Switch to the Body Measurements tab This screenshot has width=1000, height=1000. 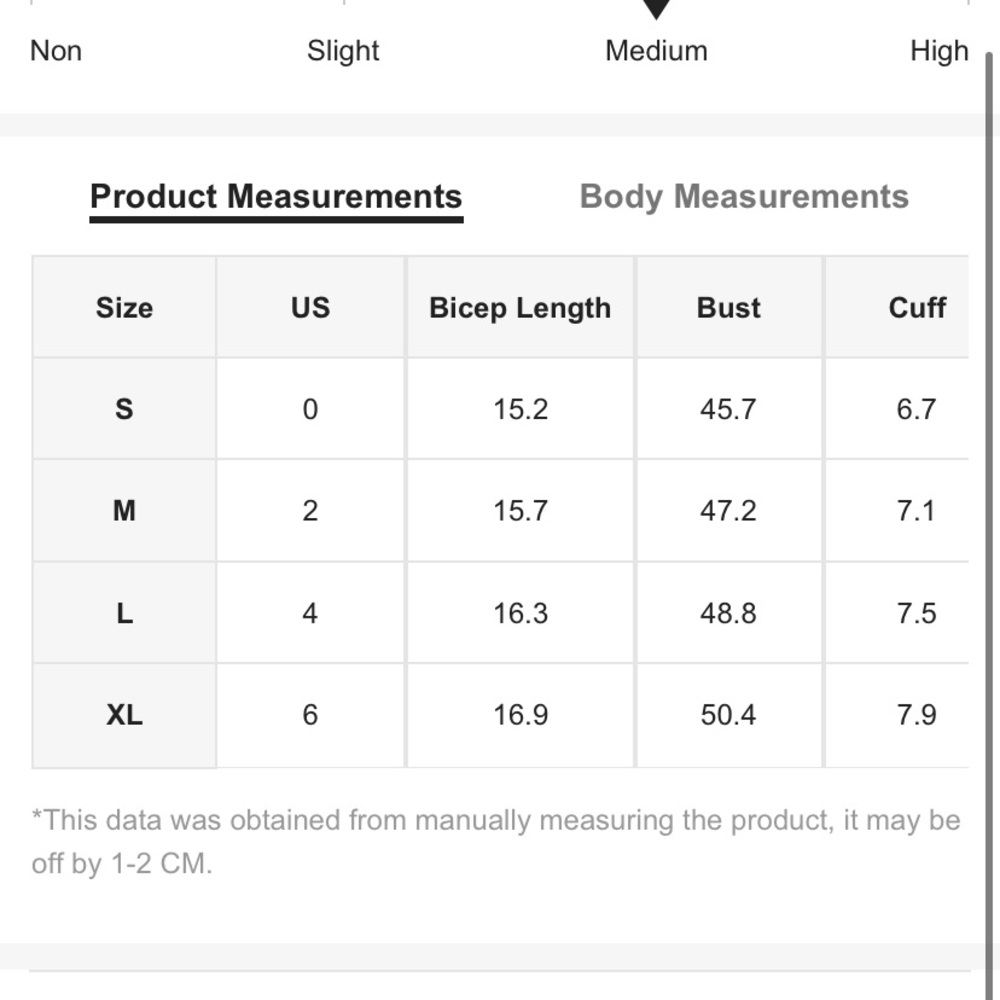744,196
